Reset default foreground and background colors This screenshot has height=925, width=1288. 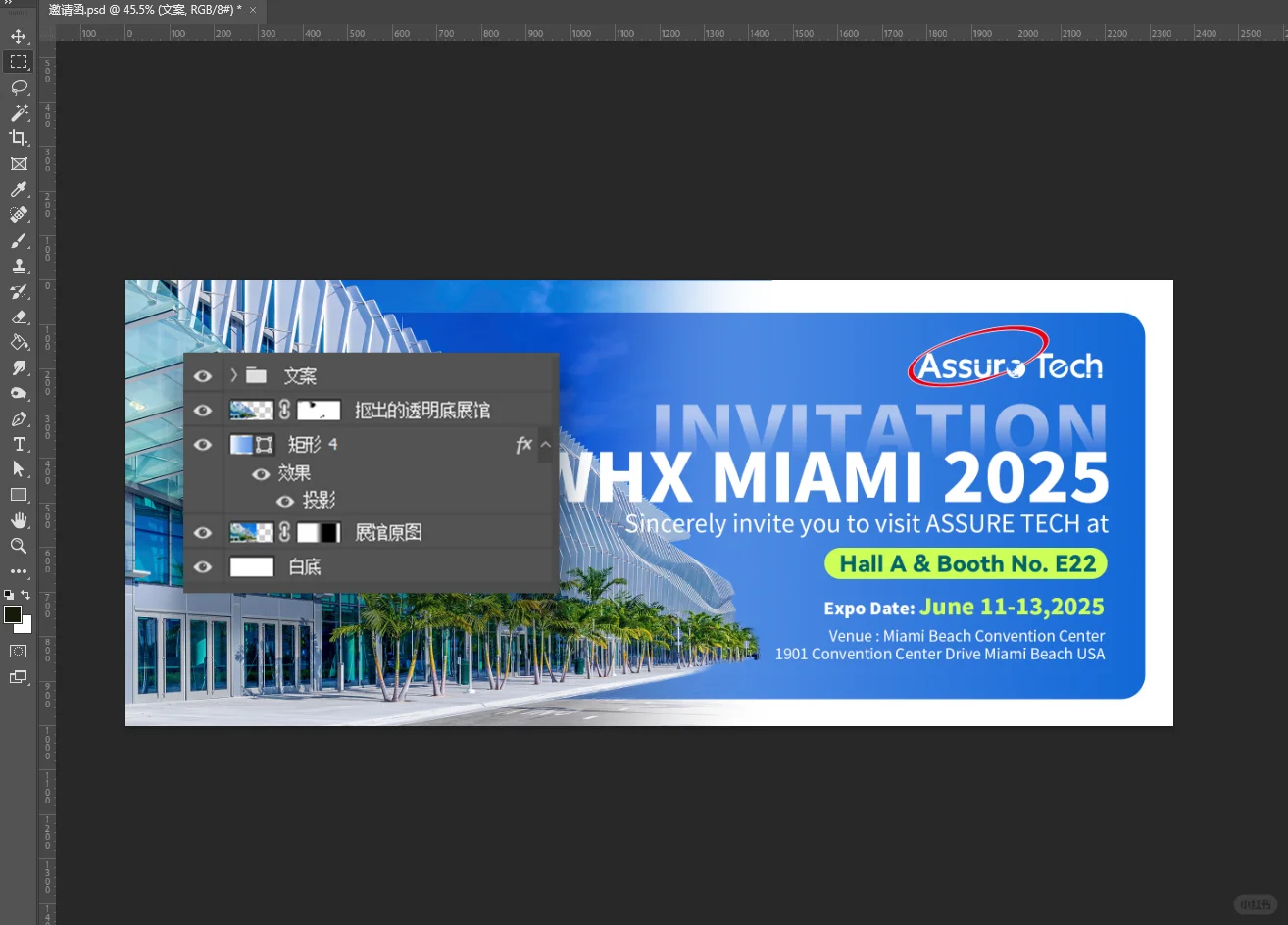tap(9, 595)
